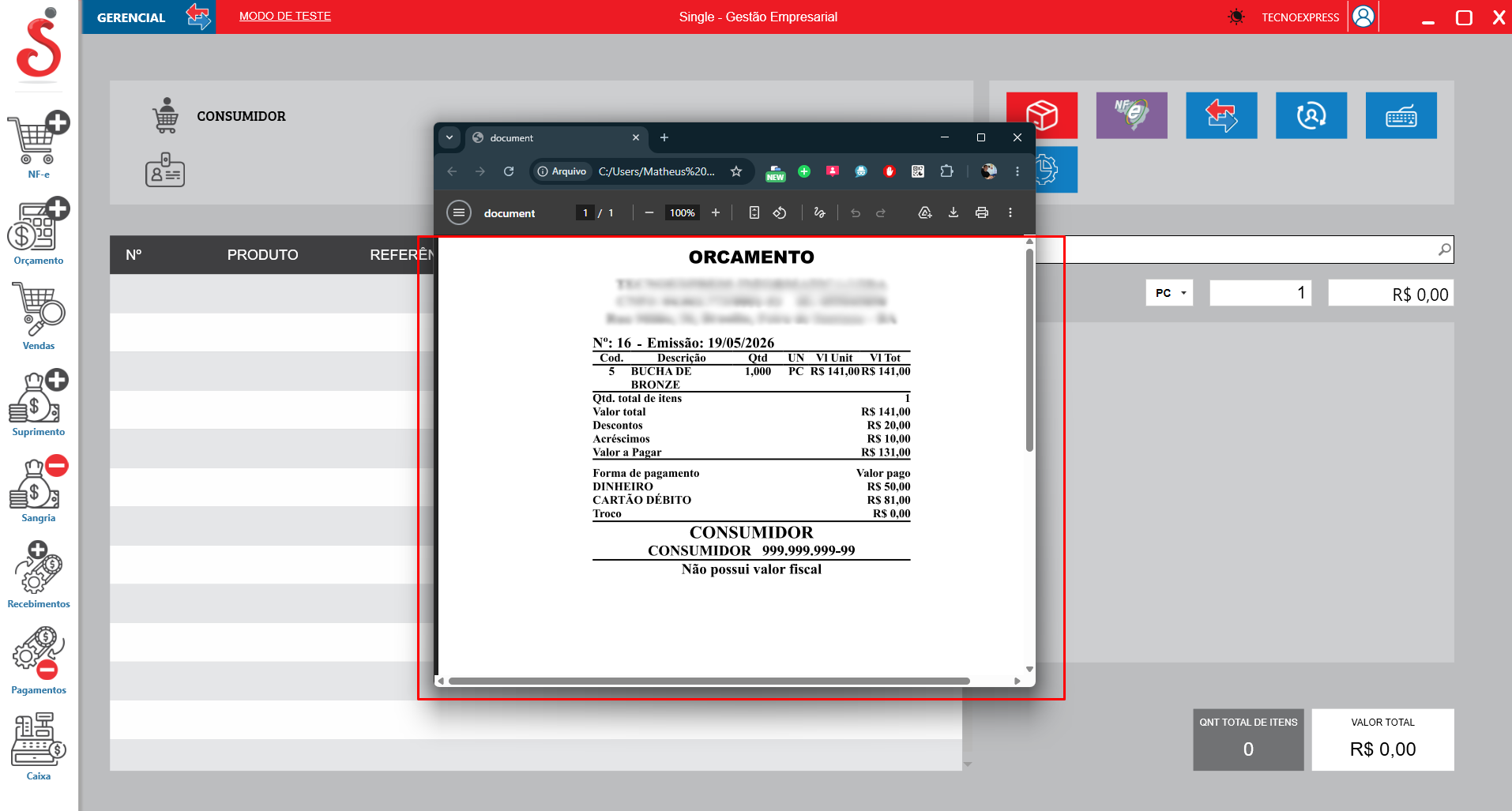Click the browser back arrow

(x=452, y=171)
